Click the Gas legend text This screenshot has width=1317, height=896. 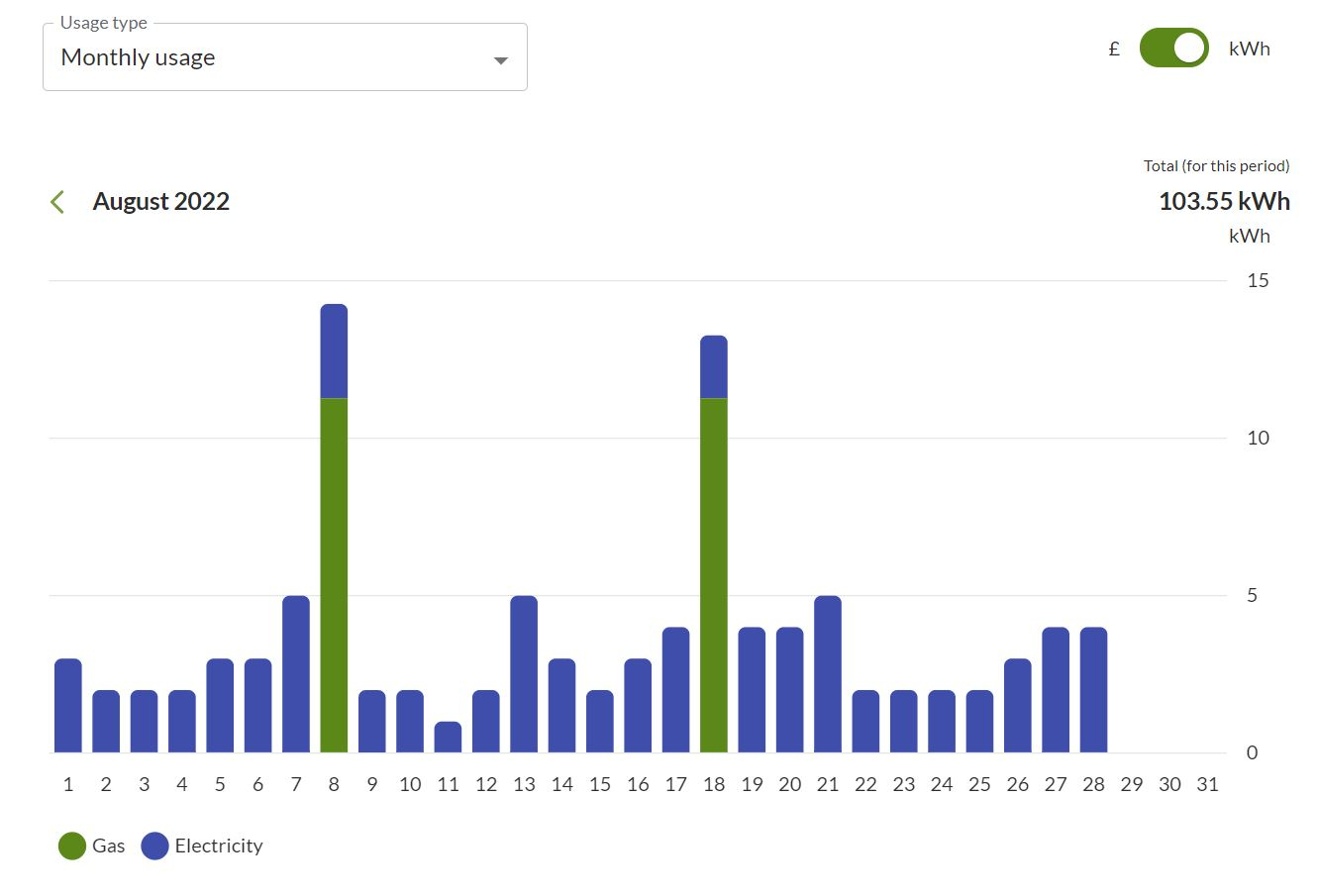[x=109, y=846]
